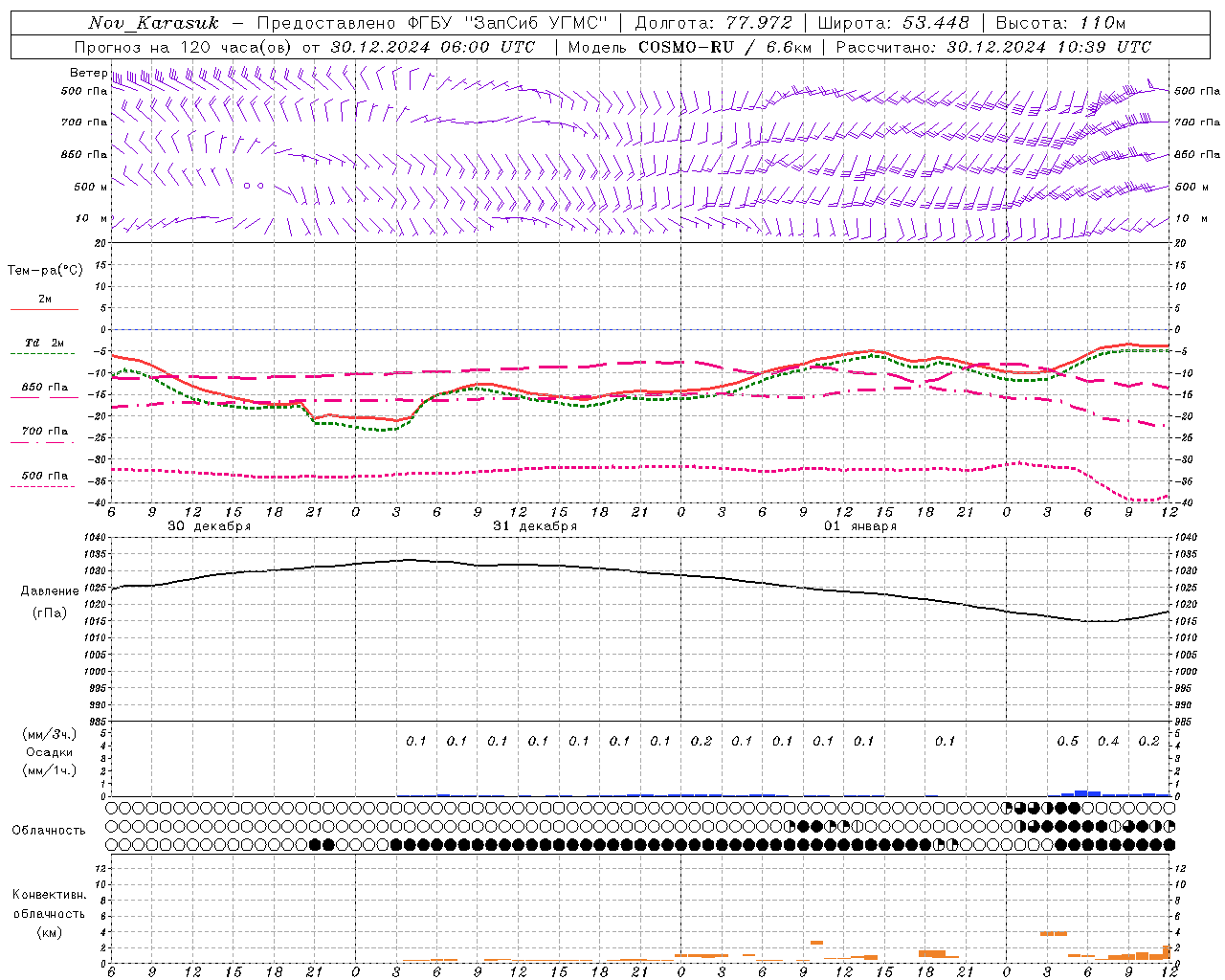Click the longitude value 'Долгота: 77.972'
This screenshot has height=980, width=1225.
click(x=713, y=23)
